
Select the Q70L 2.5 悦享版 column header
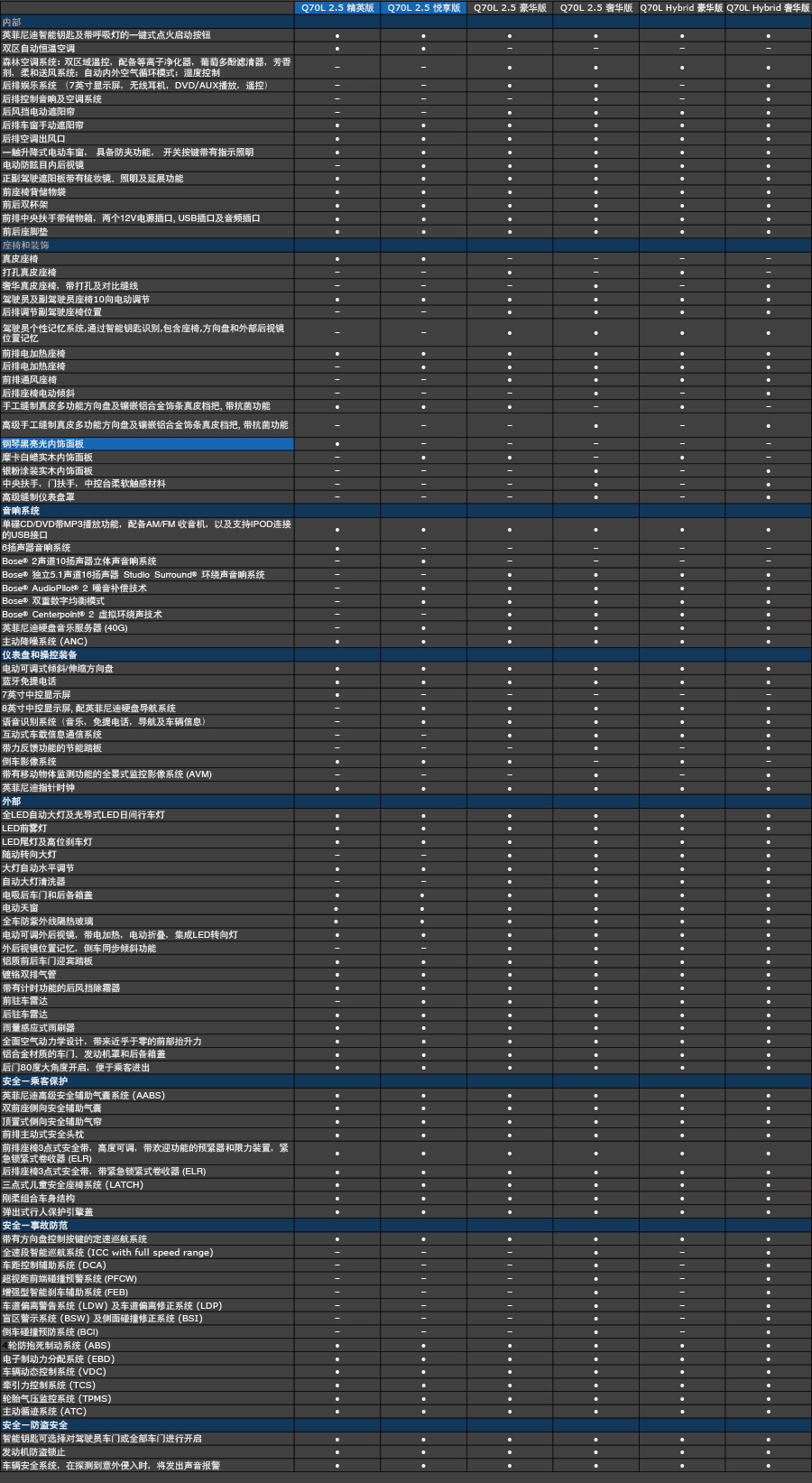[x=423, y=8]
